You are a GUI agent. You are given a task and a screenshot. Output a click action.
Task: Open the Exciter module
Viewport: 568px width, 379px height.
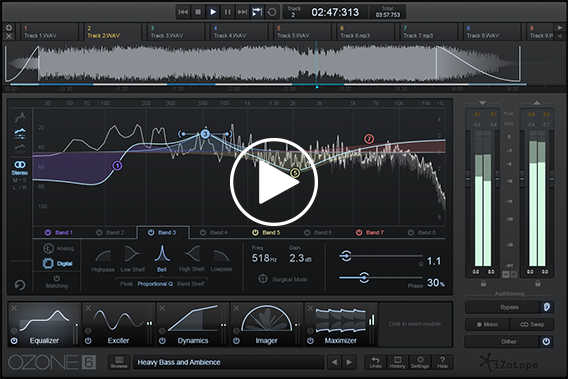tap(118, 324)
